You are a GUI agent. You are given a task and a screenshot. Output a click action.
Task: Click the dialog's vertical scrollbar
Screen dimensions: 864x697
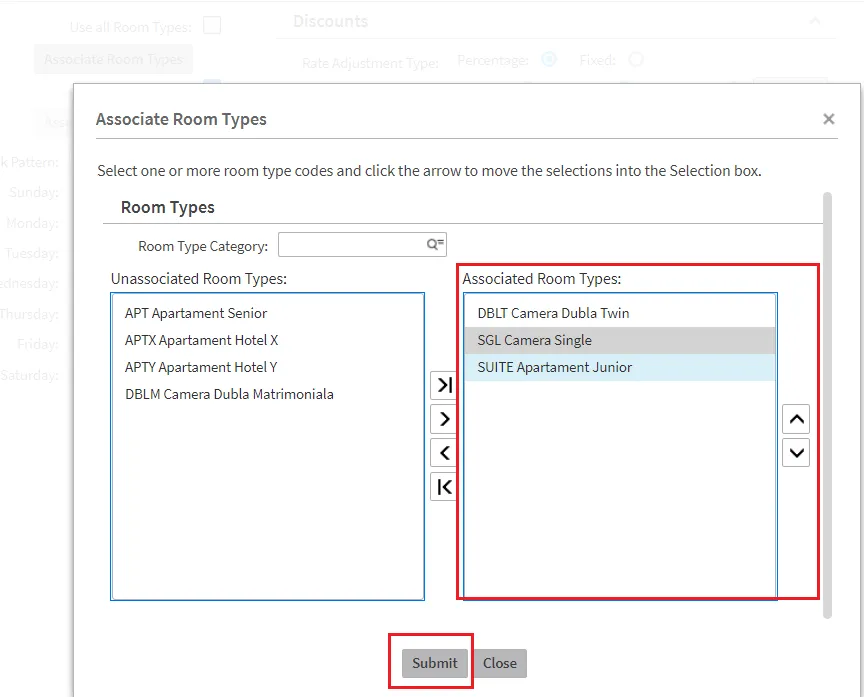click(827, 405)
